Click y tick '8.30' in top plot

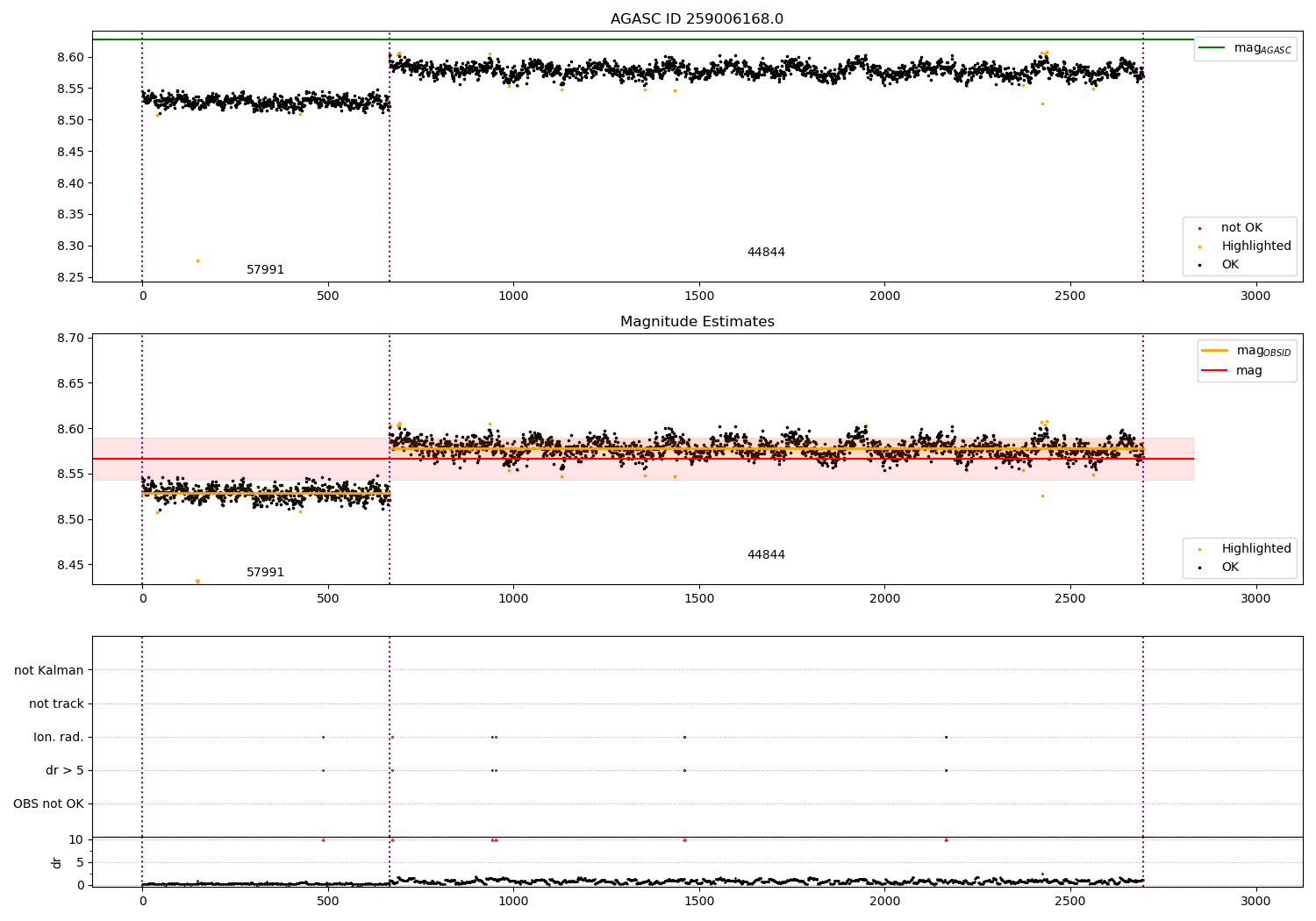[x=69, y=246]
